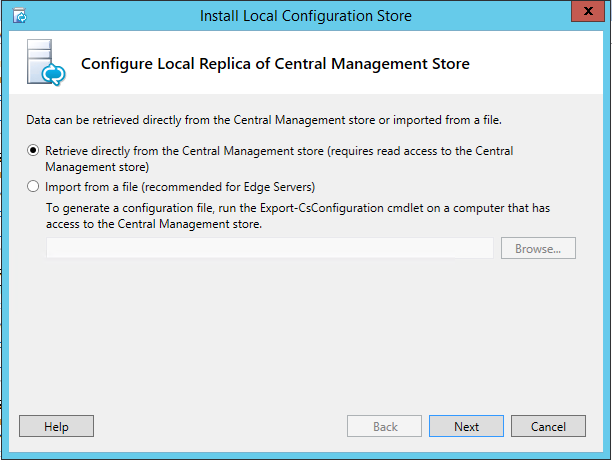Click the blue sync arrows on the server icon
Image resolution: width=612 pixels, height=461 pixels.
pyautogui.click(x=53, y=74)
